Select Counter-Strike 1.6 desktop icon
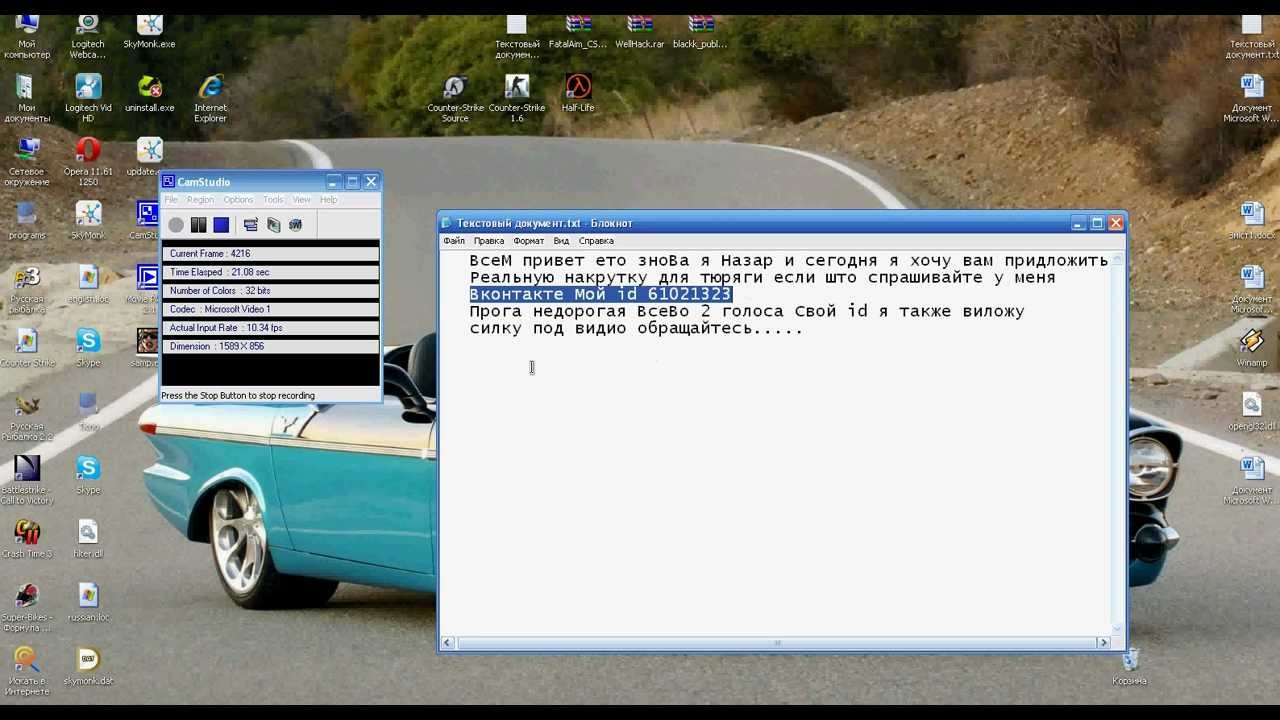1280x720 pixels. coord(517,99)
